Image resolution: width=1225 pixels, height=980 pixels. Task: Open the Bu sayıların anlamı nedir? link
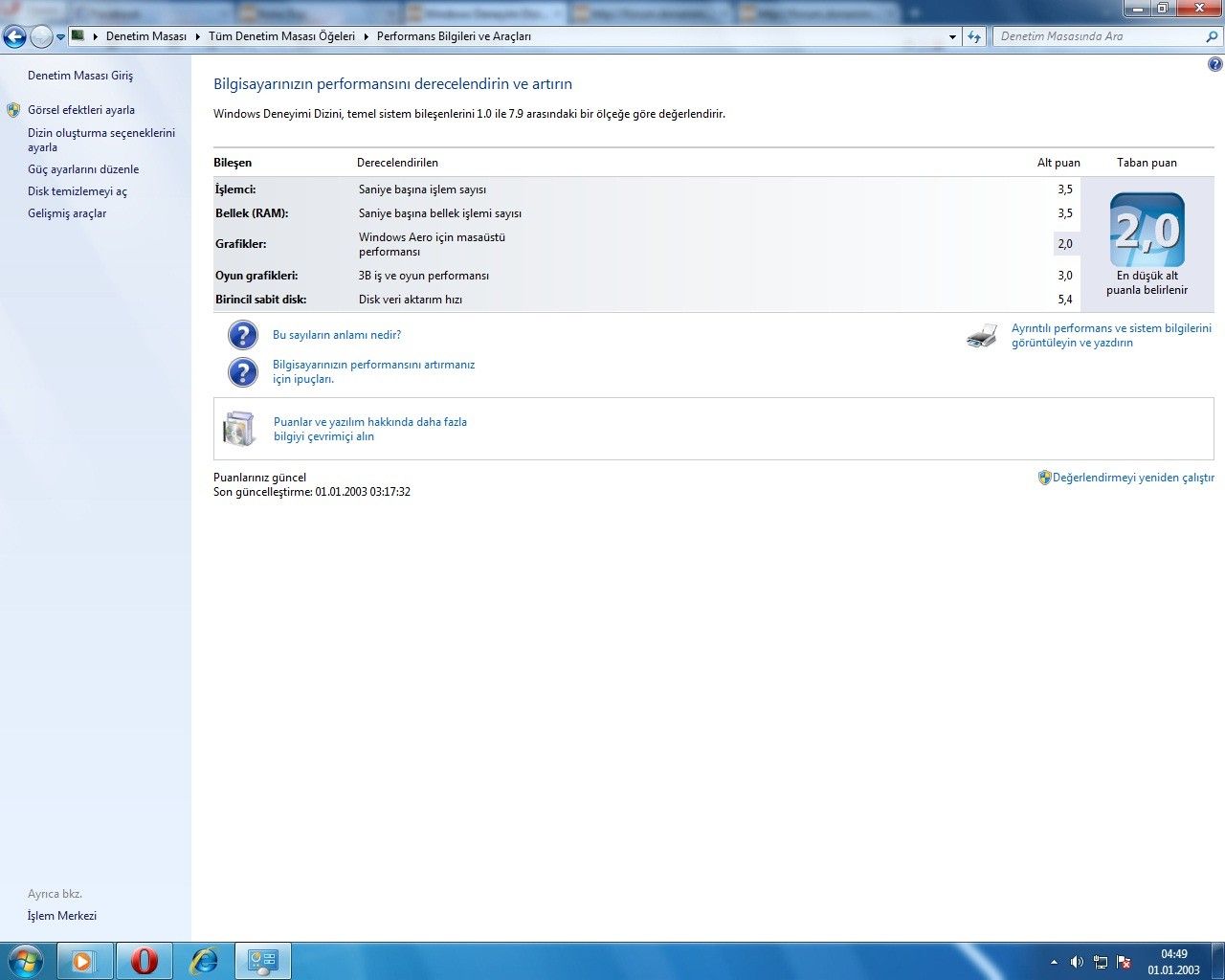pyautogui.click(x=337, y=335)
